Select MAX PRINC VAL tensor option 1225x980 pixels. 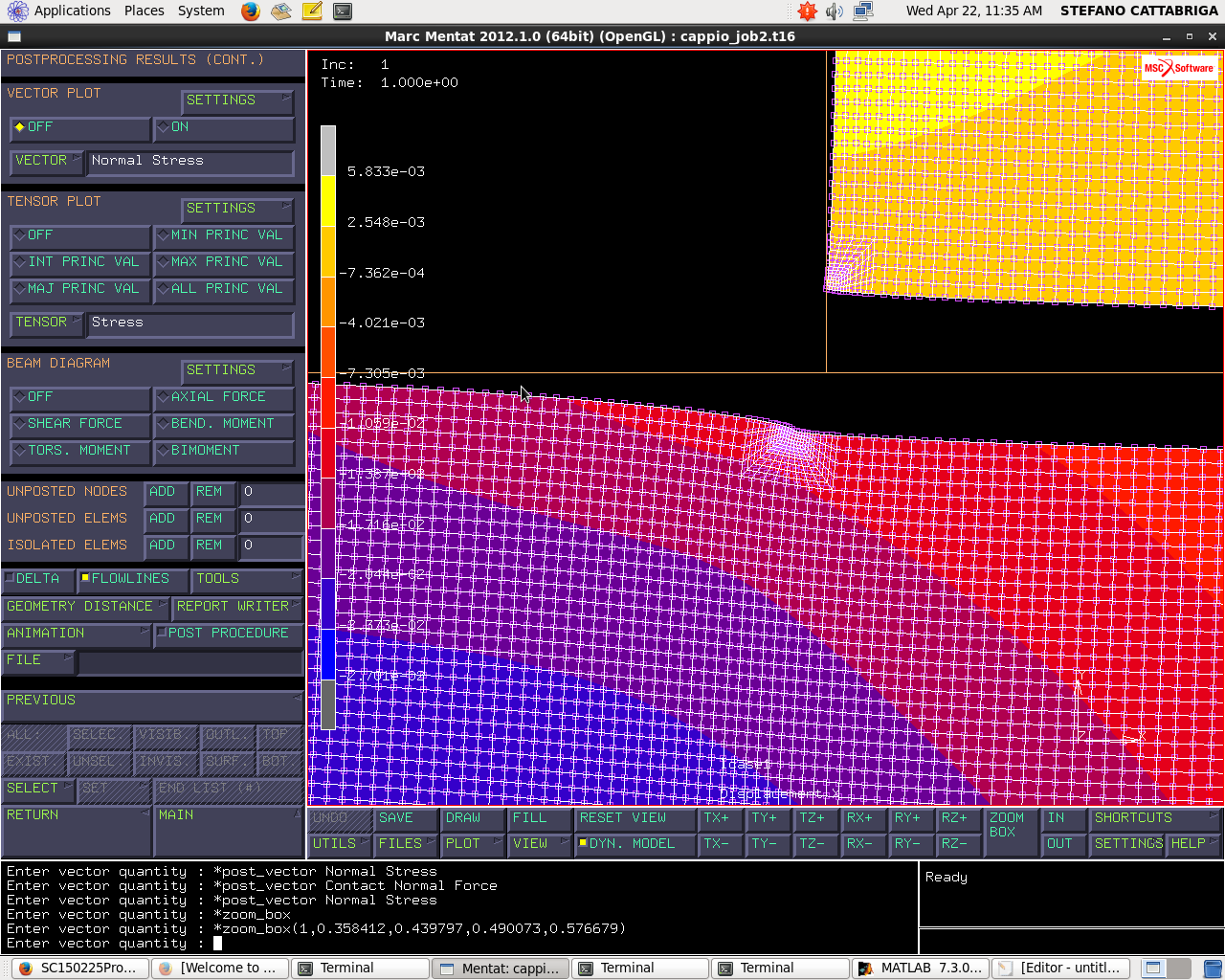point(224,262)
